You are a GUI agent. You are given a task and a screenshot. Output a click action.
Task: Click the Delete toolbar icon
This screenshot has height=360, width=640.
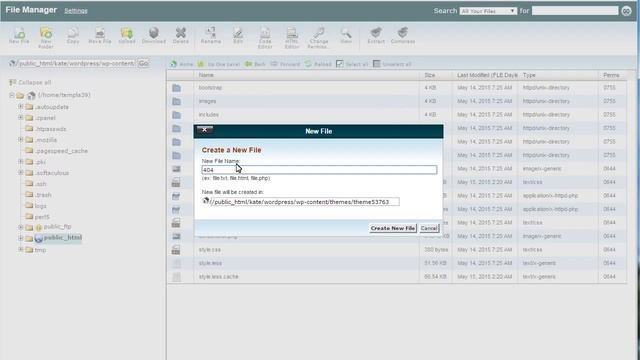pos(180,36)
